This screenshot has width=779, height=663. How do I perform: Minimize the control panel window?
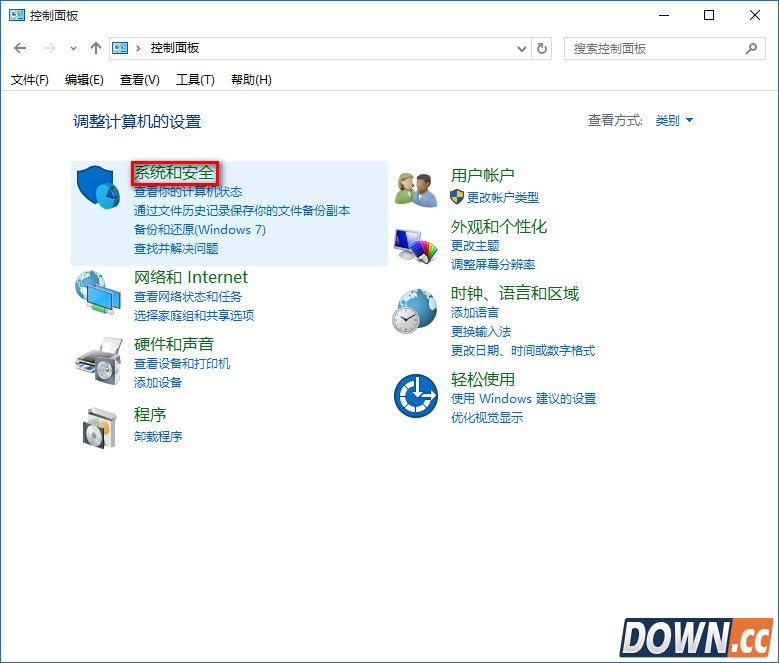point(664,15)
